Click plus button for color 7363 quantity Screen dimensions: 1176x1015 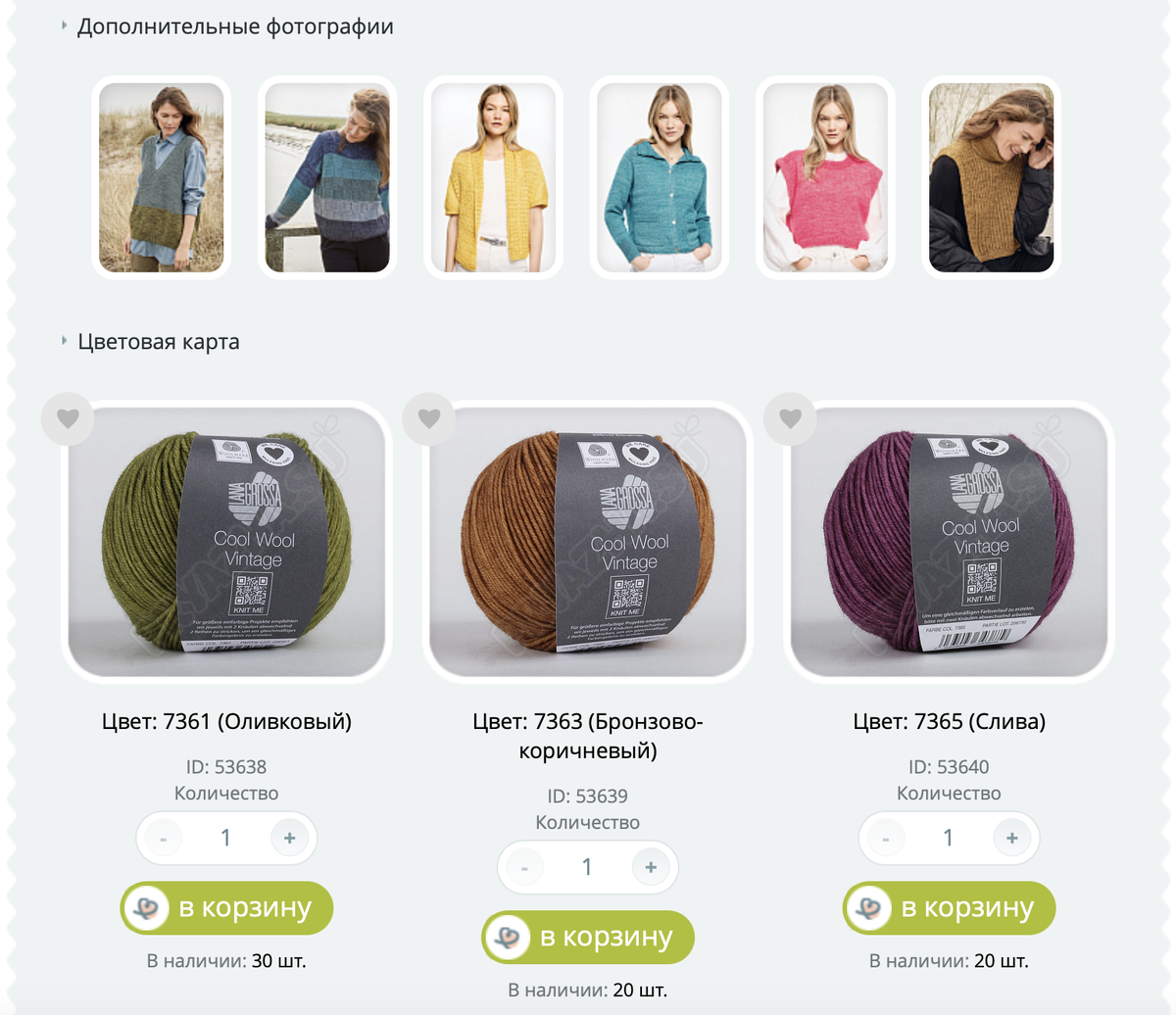(651, 868)
